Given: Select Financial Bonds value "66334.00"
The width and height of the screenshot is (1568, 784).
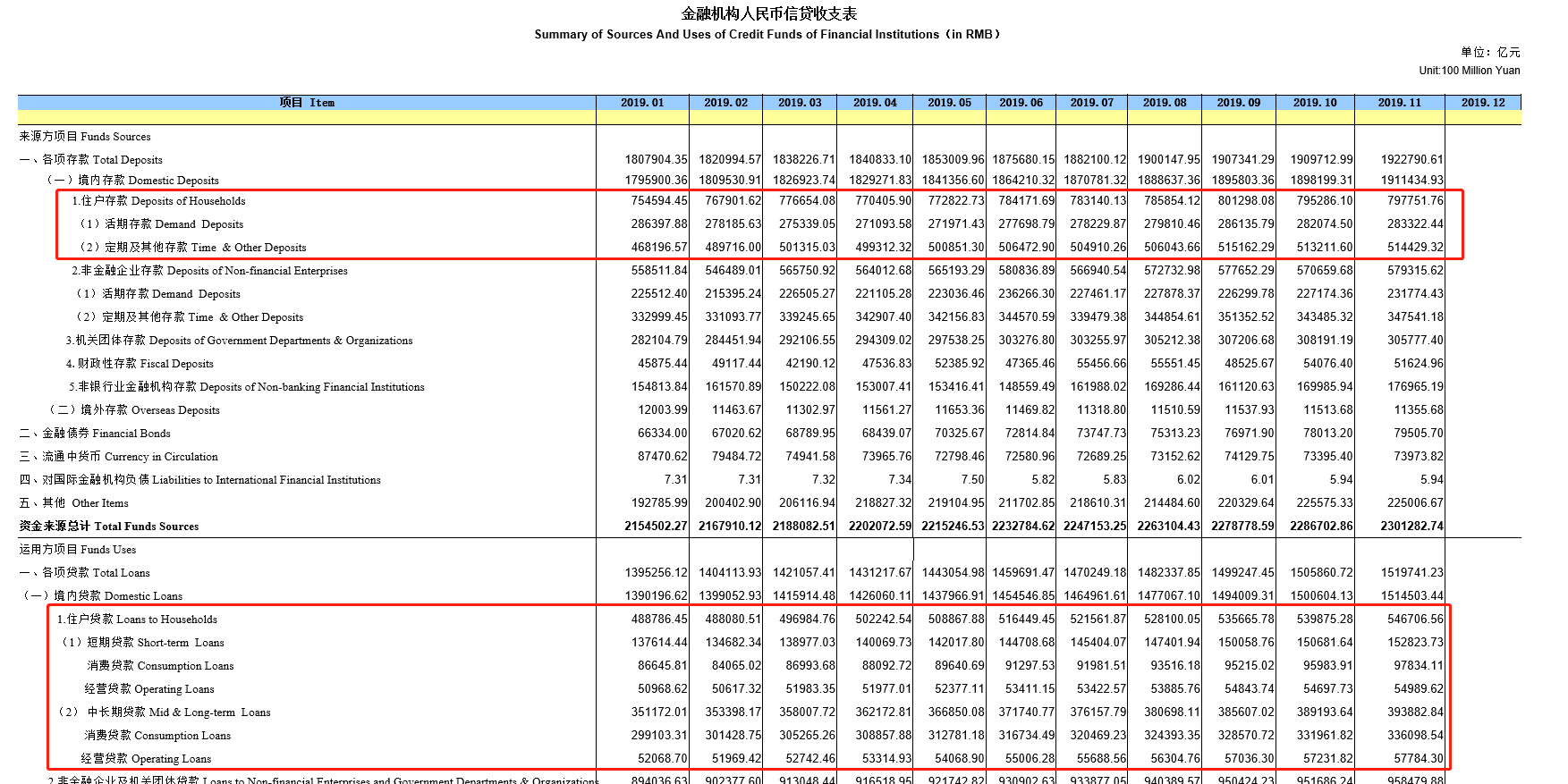Looking at the screenshot, I should [x=663, y=434].
